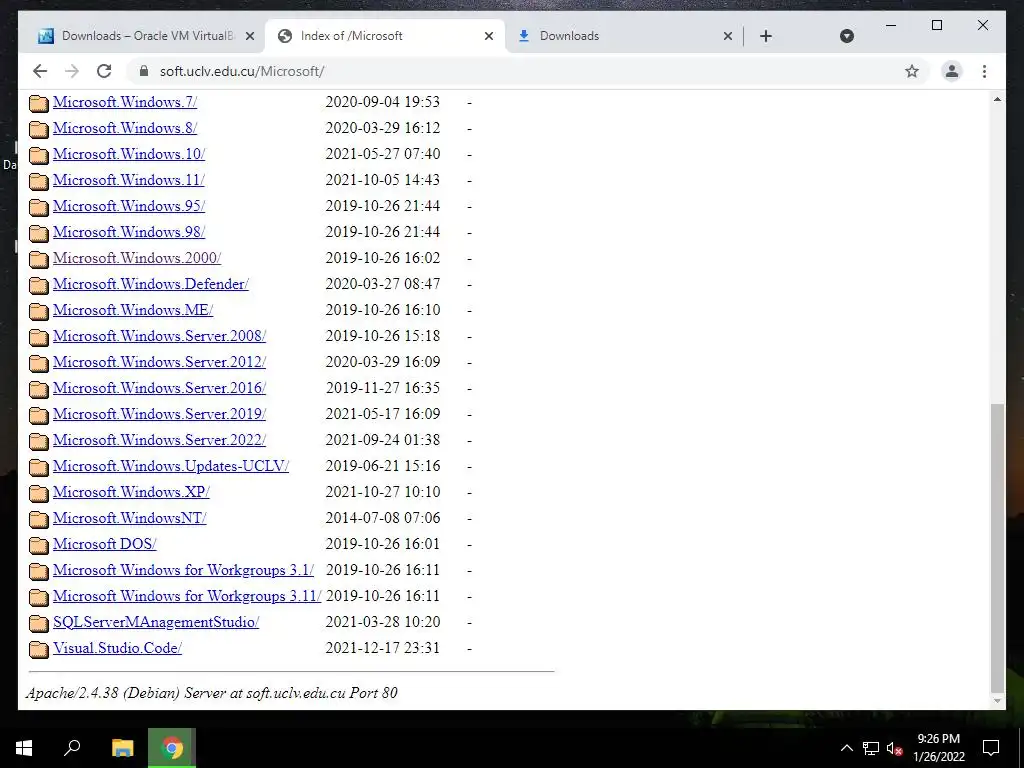This screenshot has height=768, width=1024.
Task: Click folder icon beside Microsoft.Windows.10
Action: [39, 155]
